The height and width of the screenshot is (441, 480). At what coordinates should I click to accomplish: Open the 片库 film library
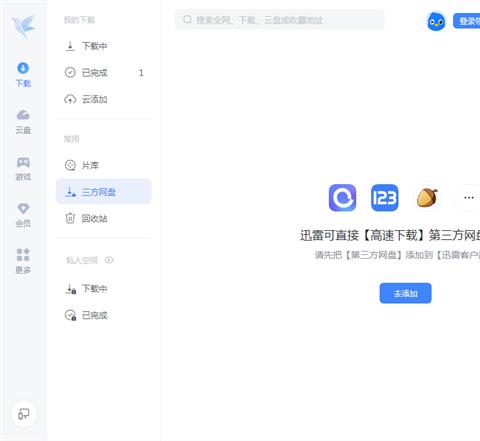[104, 165]
